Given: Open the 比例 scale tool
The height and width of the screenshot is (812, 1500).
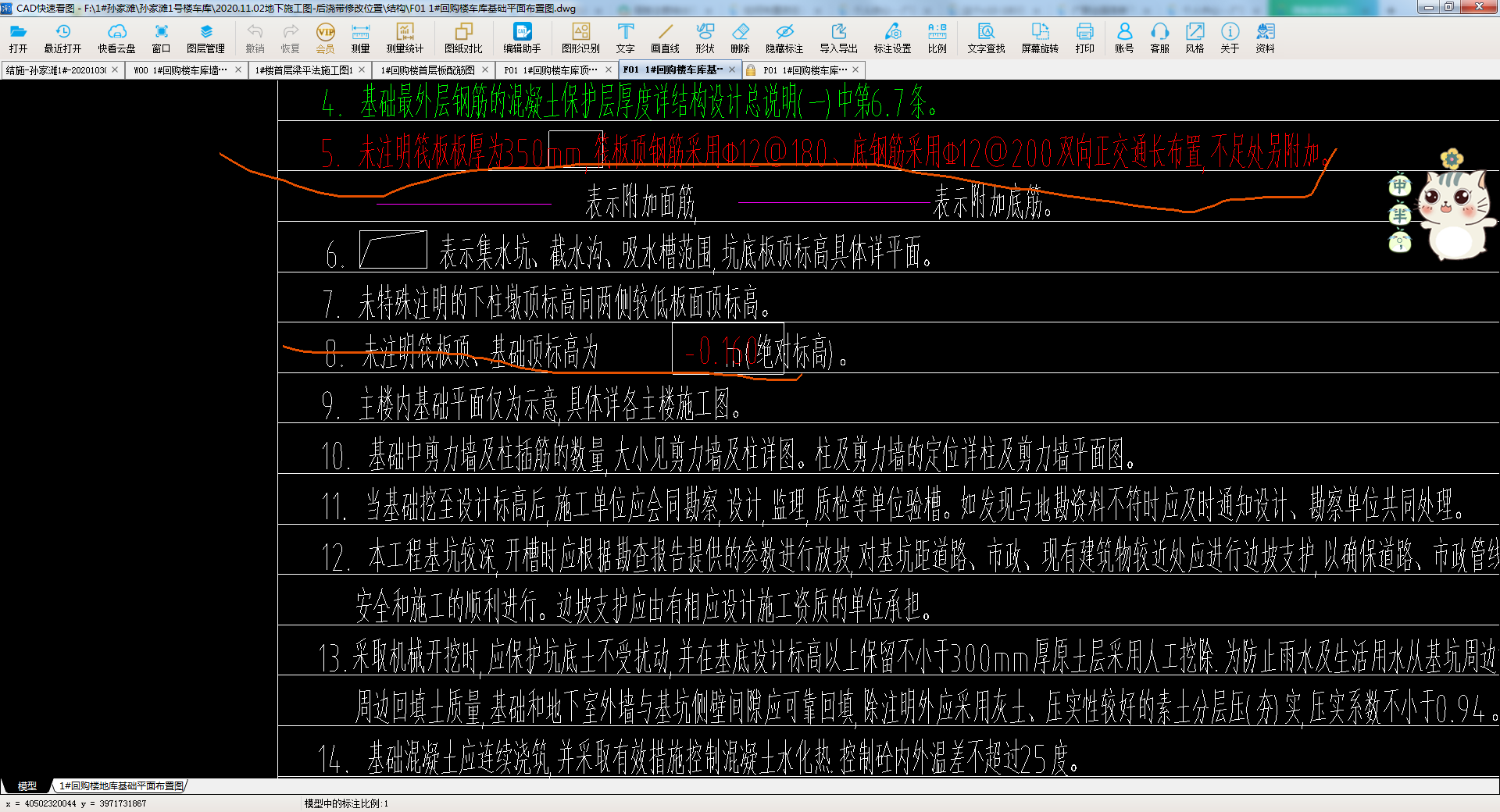Looking at the screenshot, I should pyautogui.click(x=937, y=37).
